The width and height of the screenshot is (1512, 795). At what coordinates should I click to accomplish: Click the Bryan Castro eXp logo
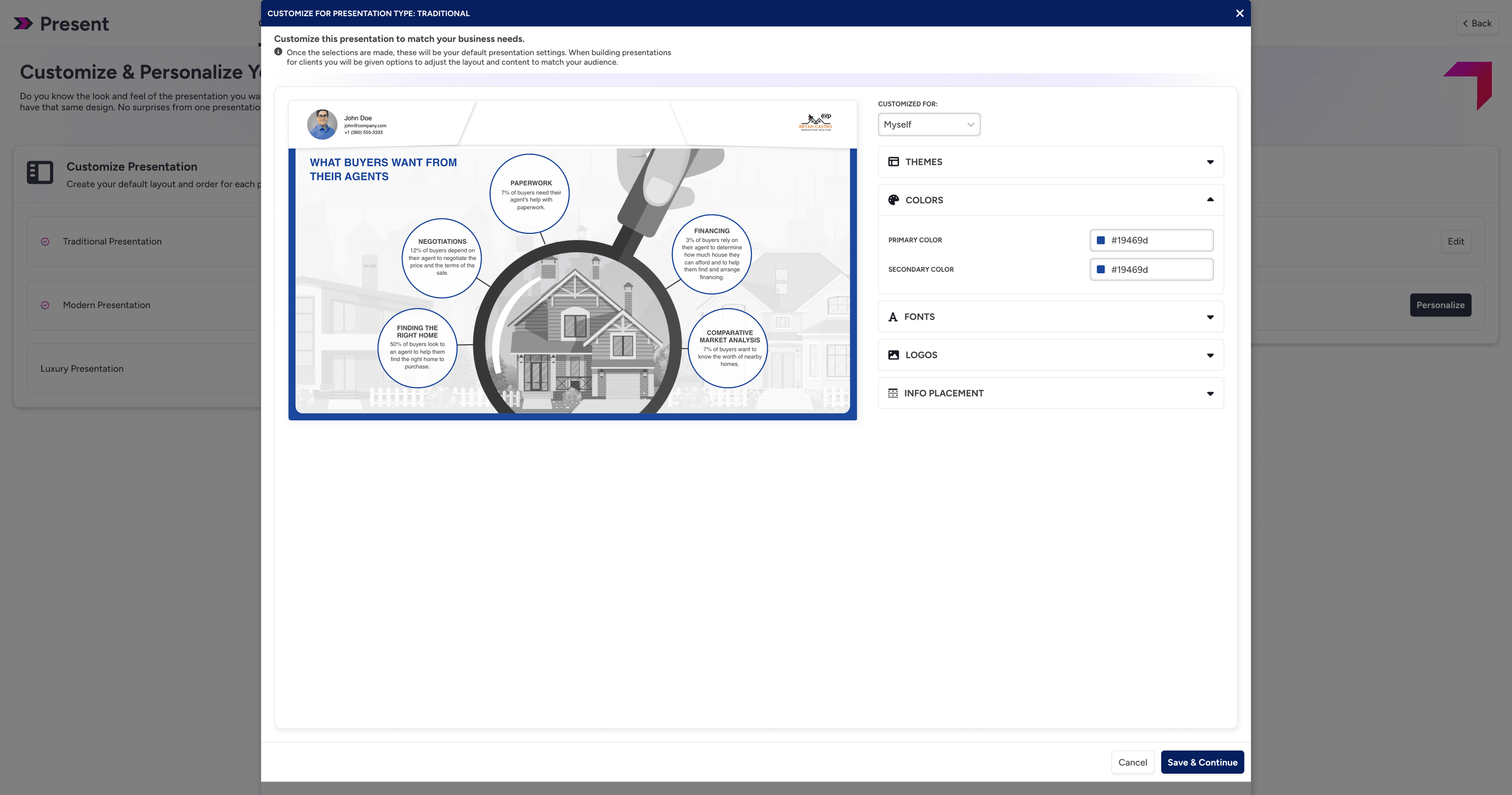pyautogui.click(x=815, y=122)
